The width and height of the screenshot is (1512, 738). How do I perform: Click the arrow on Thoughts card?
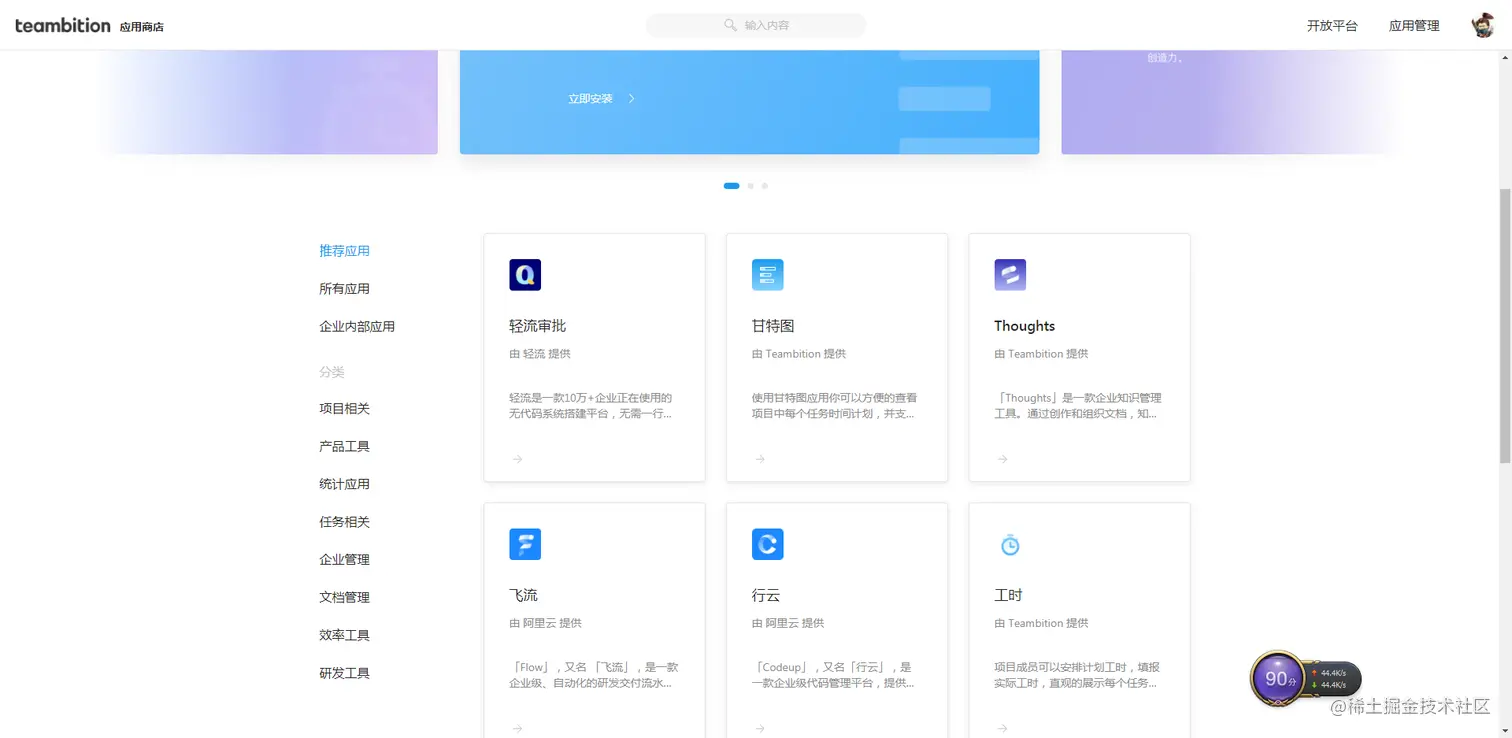click(1002, 459)
